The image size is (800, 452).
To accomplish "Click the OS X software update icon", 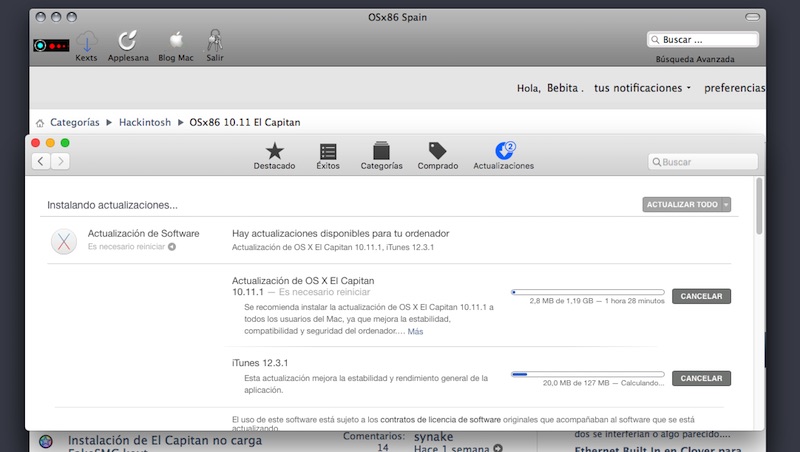I will coord(64,241).
